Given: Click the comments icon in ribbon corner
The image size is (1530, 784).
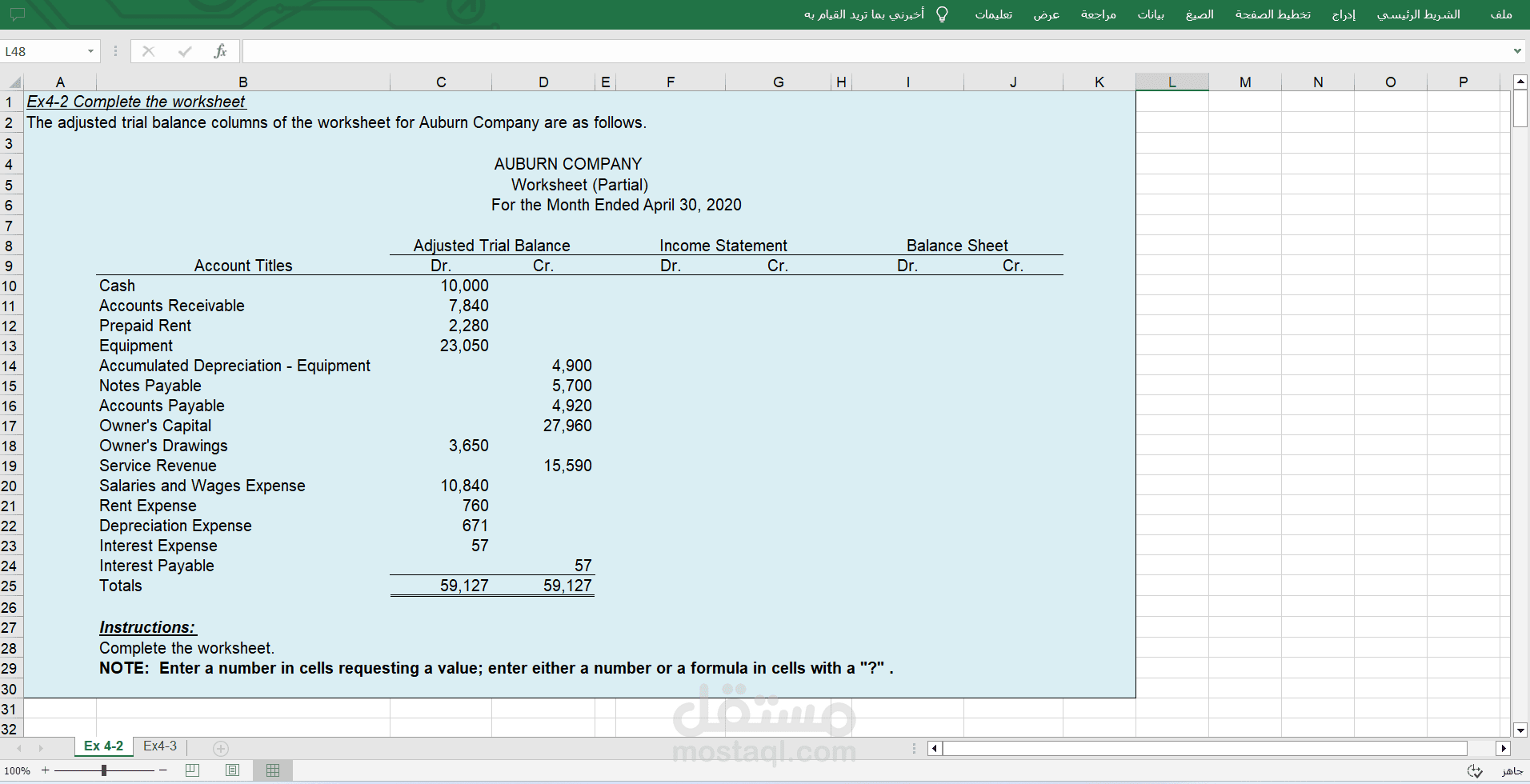Looking at the screenshot, I should [17, 14].
